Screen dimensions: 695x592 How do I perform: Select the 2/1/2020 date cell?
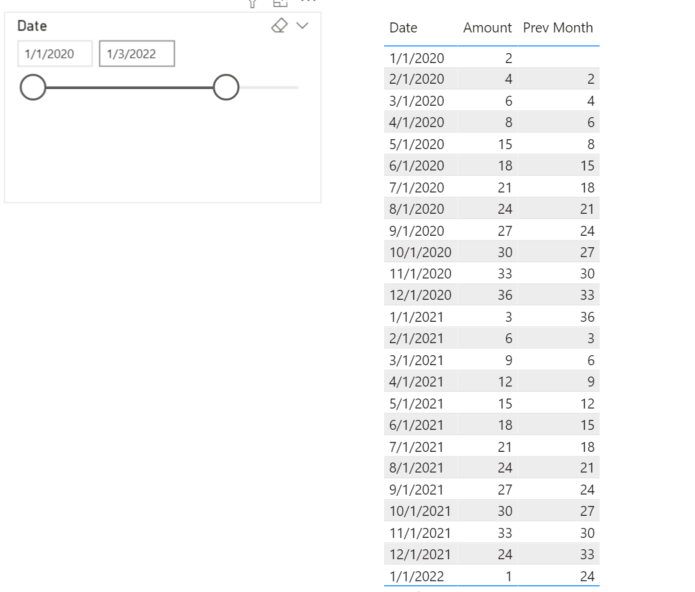(417, 79)
